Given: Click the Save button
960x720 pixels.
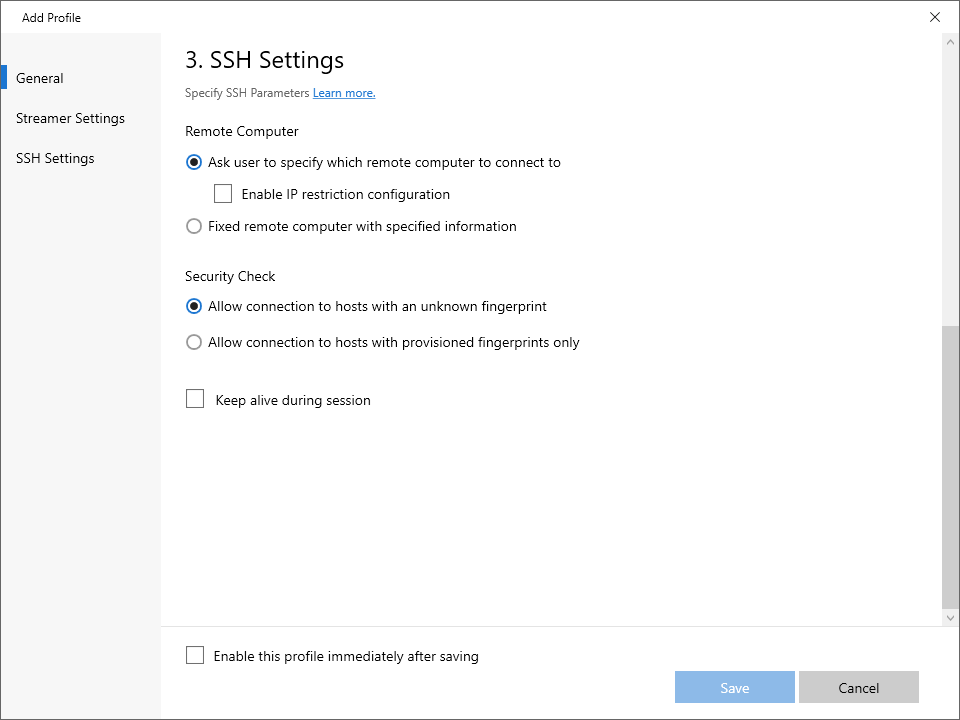Looking at the screenshot, I should point(734,687).
